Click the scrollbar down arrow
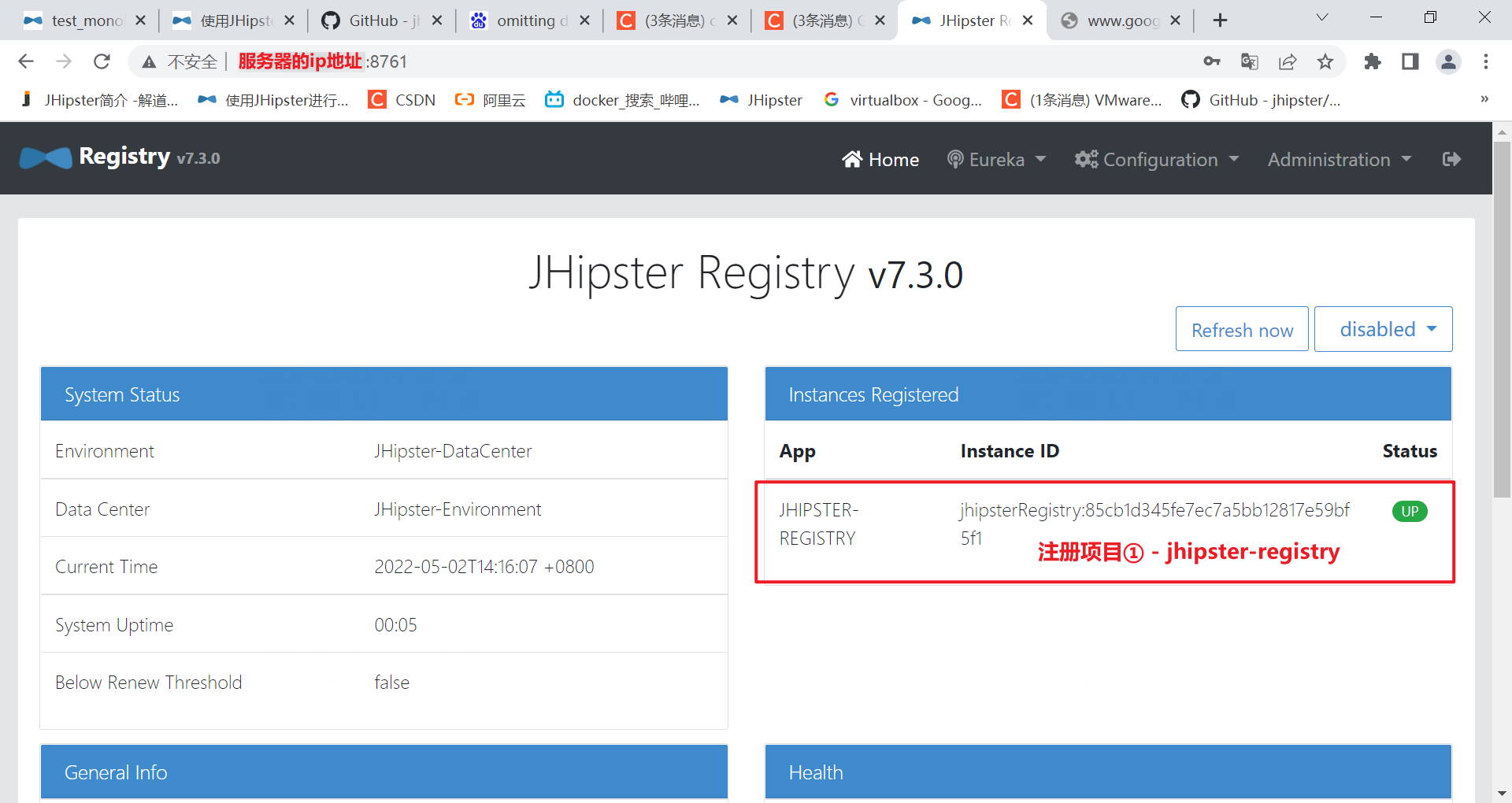1512x803 pixels. pos(1503,794)
